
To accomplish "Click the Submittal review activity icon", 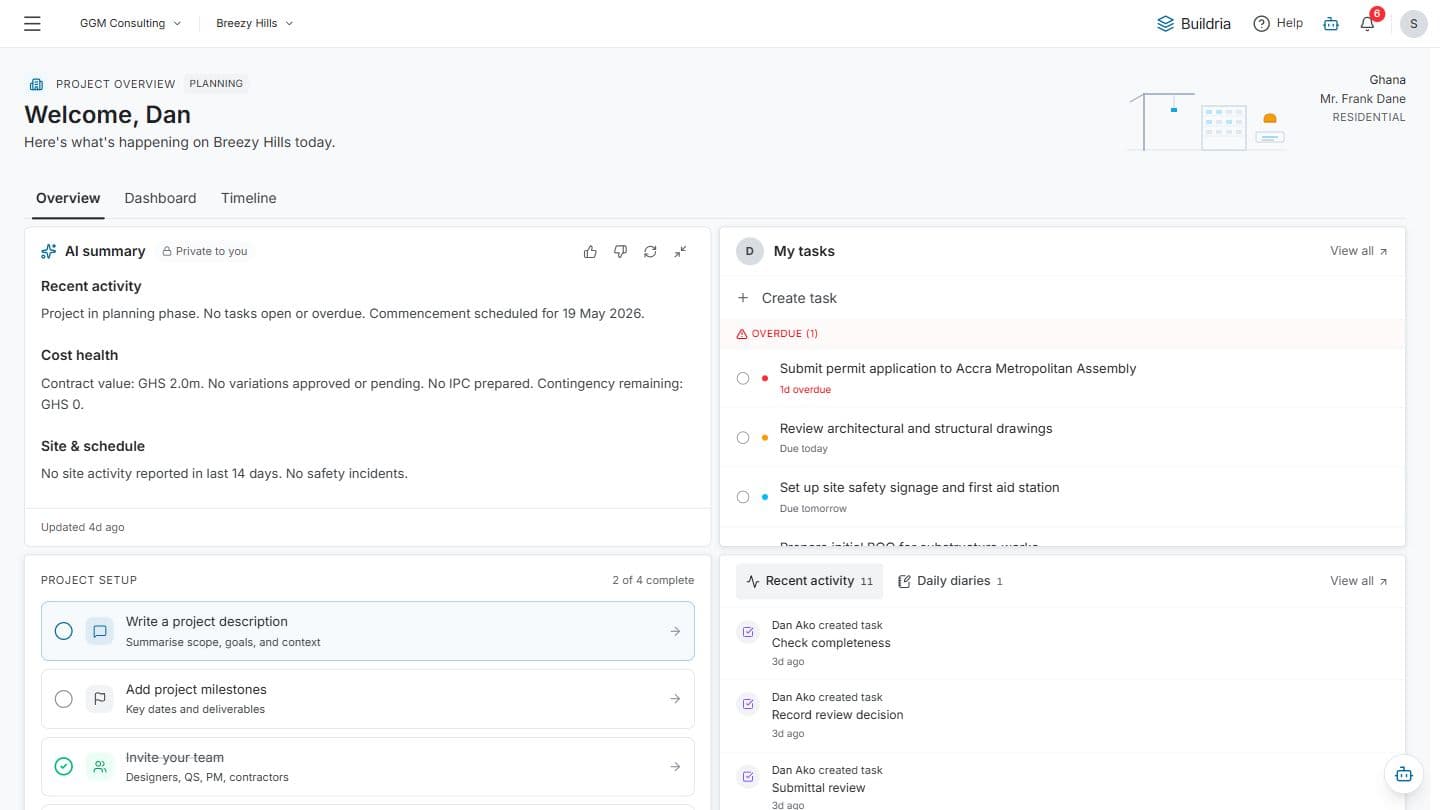I will pyautogui.click(x=747, y=777).
